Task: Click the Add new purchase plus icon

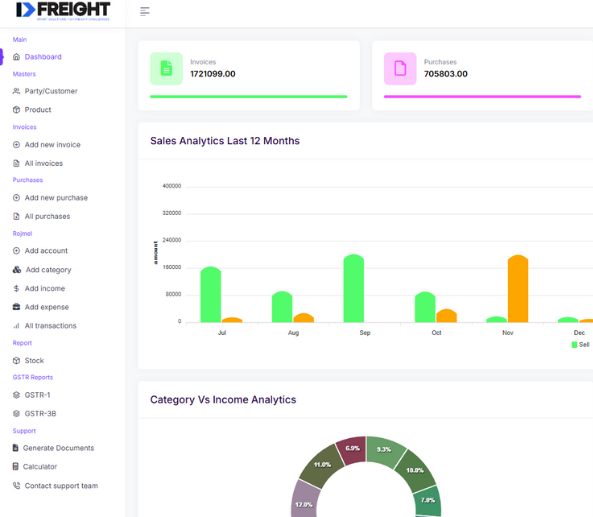Action: (16, 198)
